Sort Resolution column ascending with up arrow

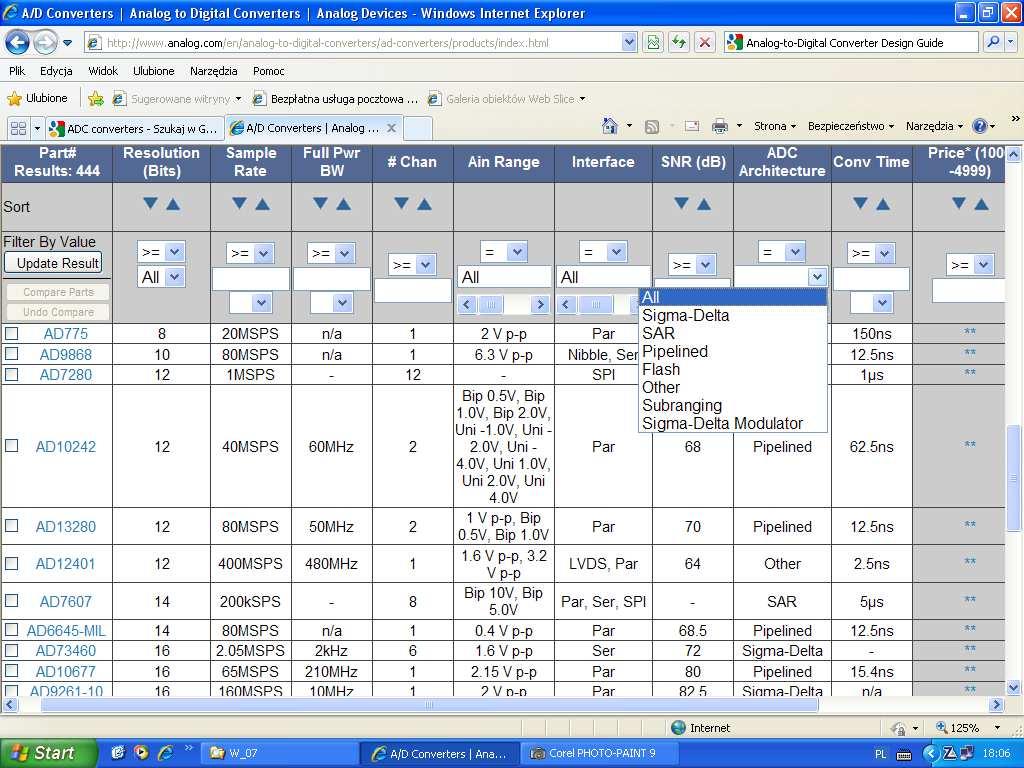click(173, 204)
